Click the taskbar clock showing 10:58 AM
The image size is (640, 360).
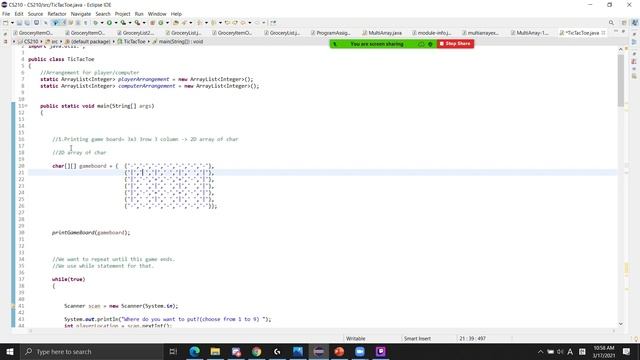[x=604, y=351]
